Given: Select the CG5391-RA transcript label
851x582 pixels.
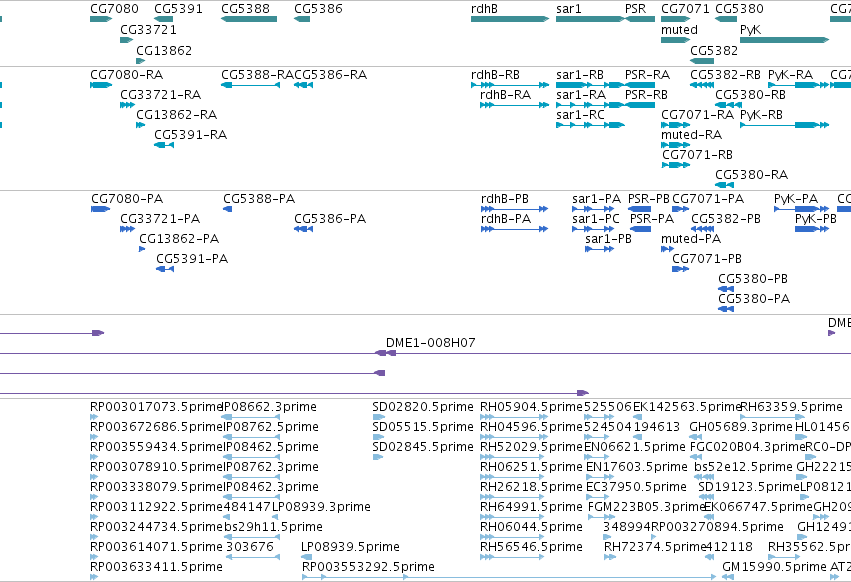Looking at the screenshot, I should pos(190,135).
